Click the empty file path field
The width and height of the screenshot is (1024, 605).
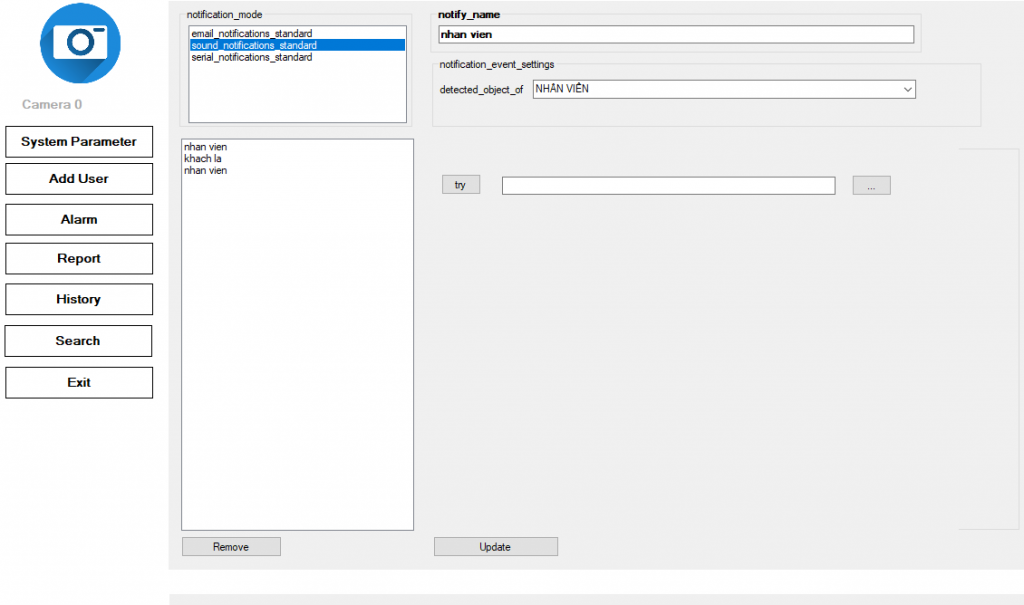pos(668,186)
